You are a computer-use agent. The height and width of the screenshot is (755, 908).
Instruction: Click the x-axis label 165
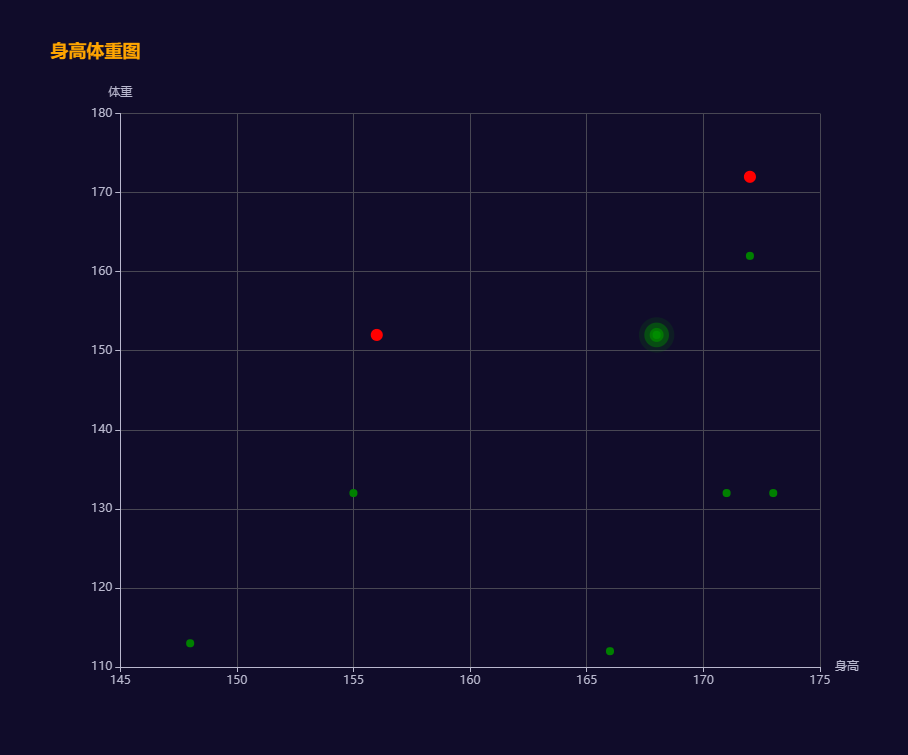point(587,680)
